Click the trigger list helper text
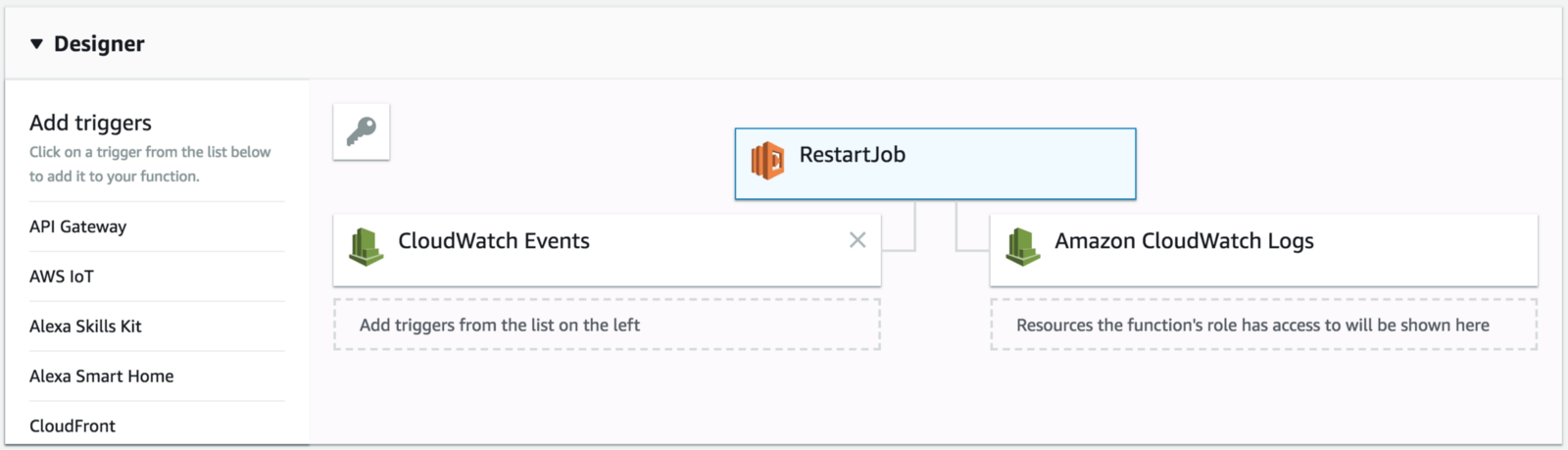The image size is (1568, 450). click(150, 164)
